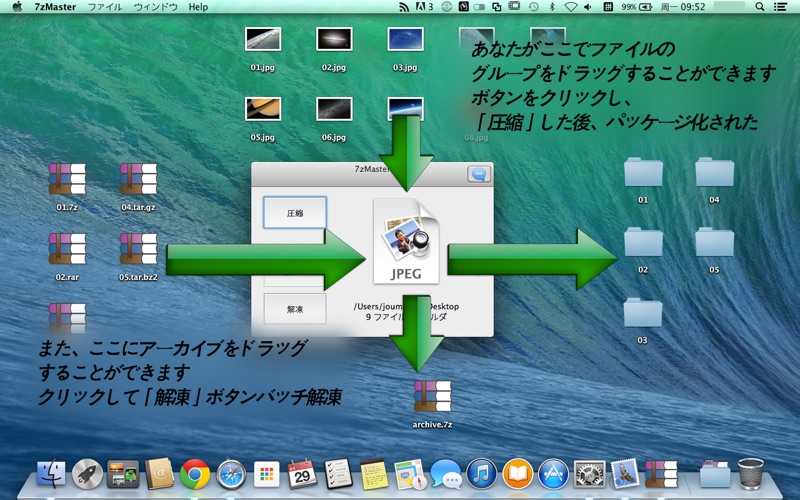Click the 7zMaster archive icon in Dock
Viewport: 800px width, 500px height.
click(661, 473)
